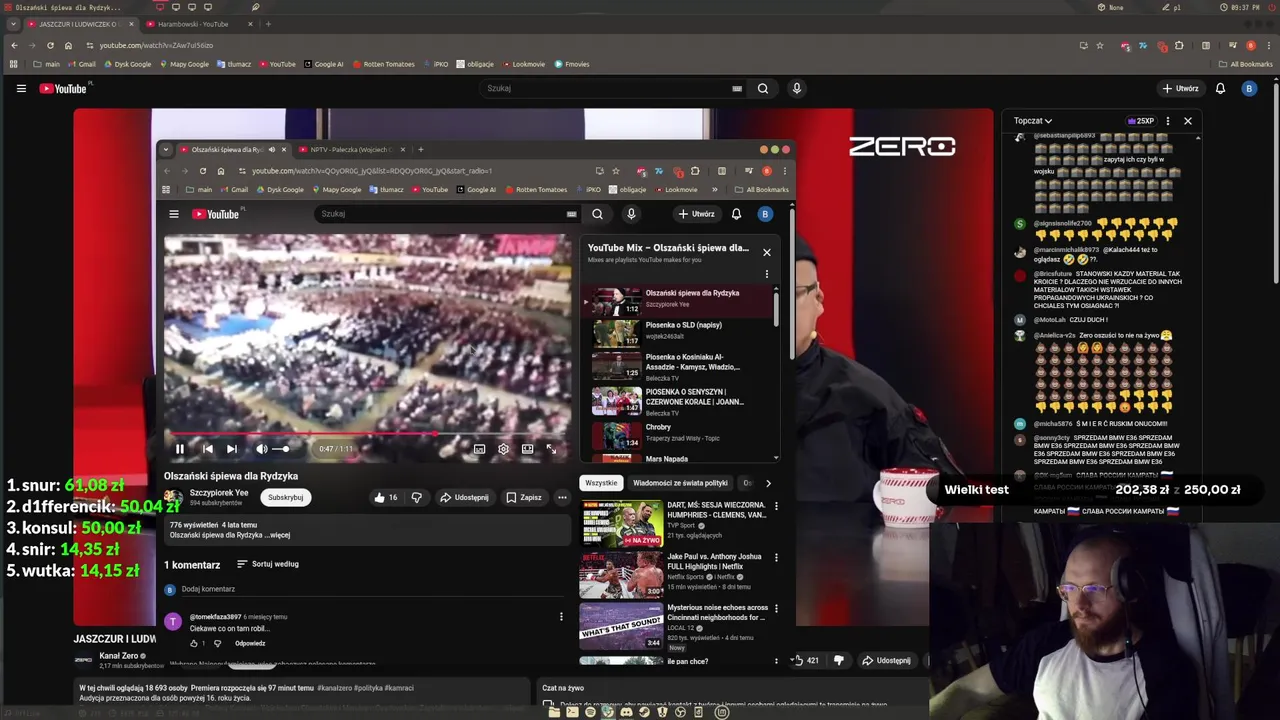The height and width of the screenshot is (720, 1280).
Task: Open the iPKO bookmark
Action: coord(436,64)
